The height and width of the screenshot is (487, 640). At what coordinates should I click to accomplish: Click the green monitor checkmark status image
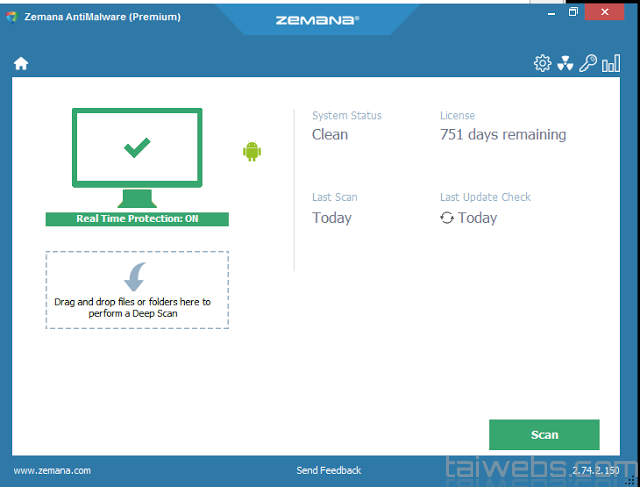[x=137, y=148]
